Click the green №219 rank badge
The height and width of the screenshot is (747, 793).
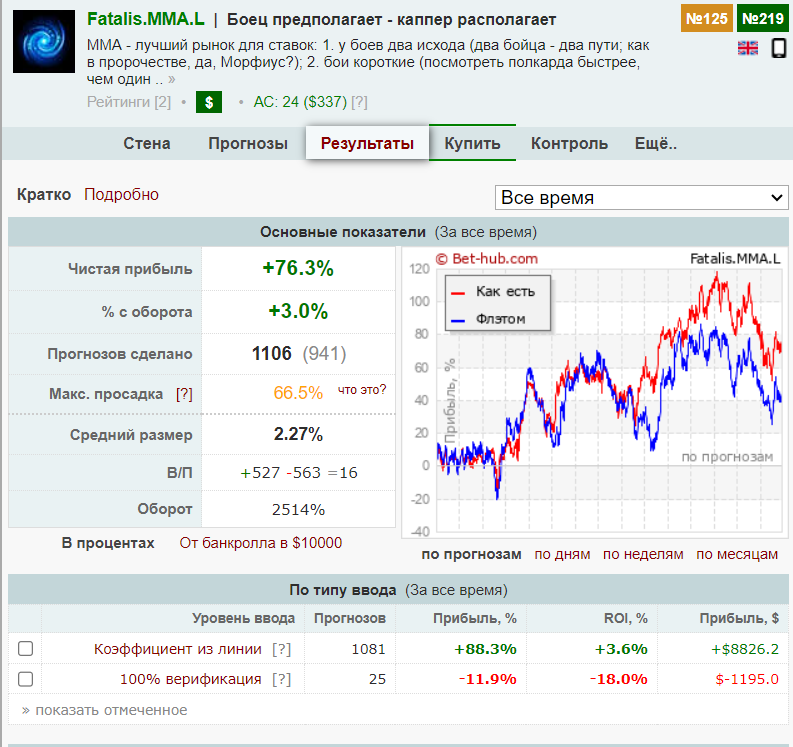pyautogui.click(x=762, y=18)
